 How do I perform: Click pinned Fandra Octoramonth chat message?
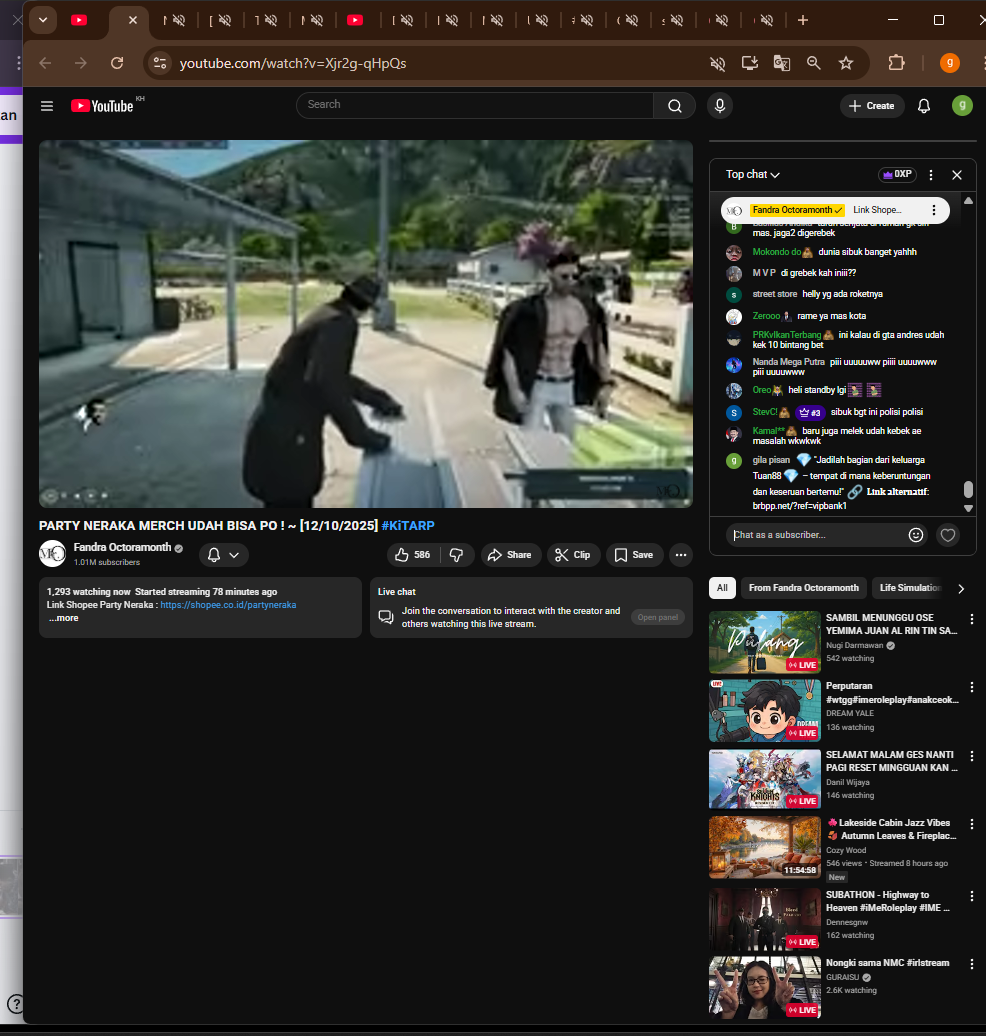coord(835,210)
